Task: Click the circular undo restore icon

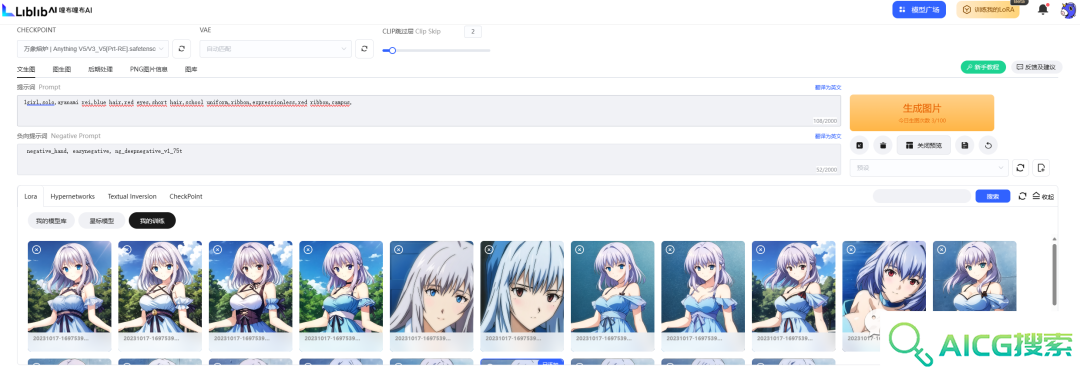Action: pos(988,145)
